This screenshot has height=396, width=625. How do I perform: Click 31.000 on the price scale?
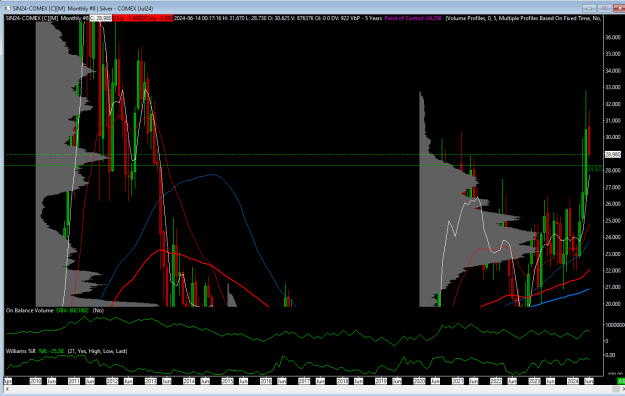pyautogui.click(x=613, y=120)
